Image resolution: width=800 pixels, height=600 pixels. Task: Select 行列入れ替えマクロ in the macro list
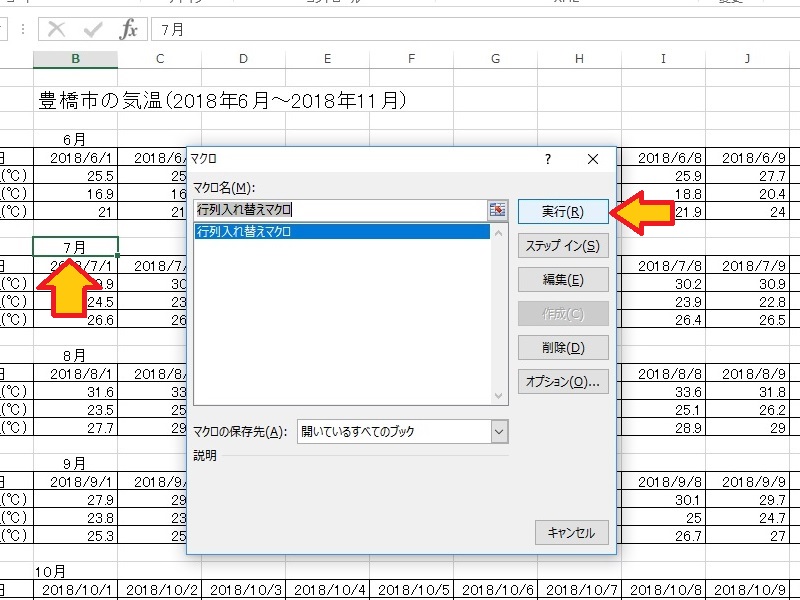(340, 232)
